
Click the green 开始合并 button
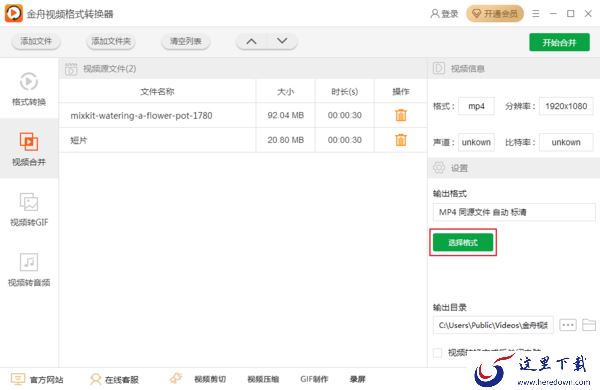(x=559, y=42)
